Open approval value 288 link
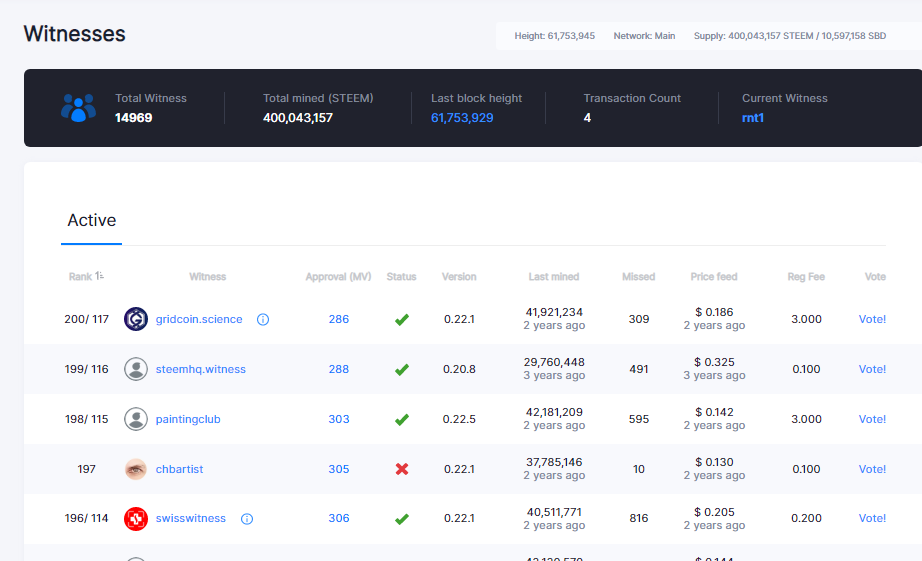 pyautogui.click(x=339, y=369)
